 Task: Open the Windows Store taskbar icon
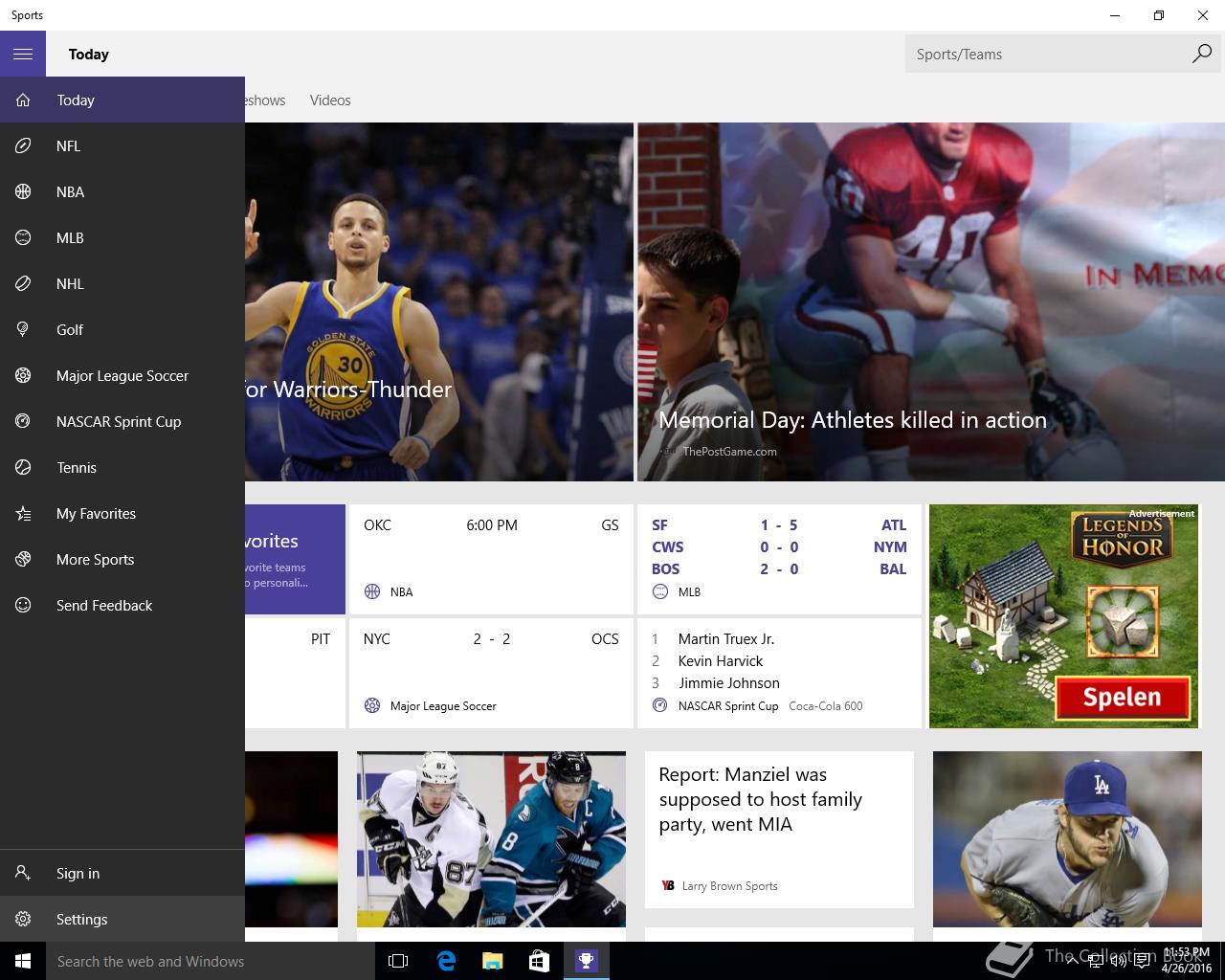coord(539,961)
